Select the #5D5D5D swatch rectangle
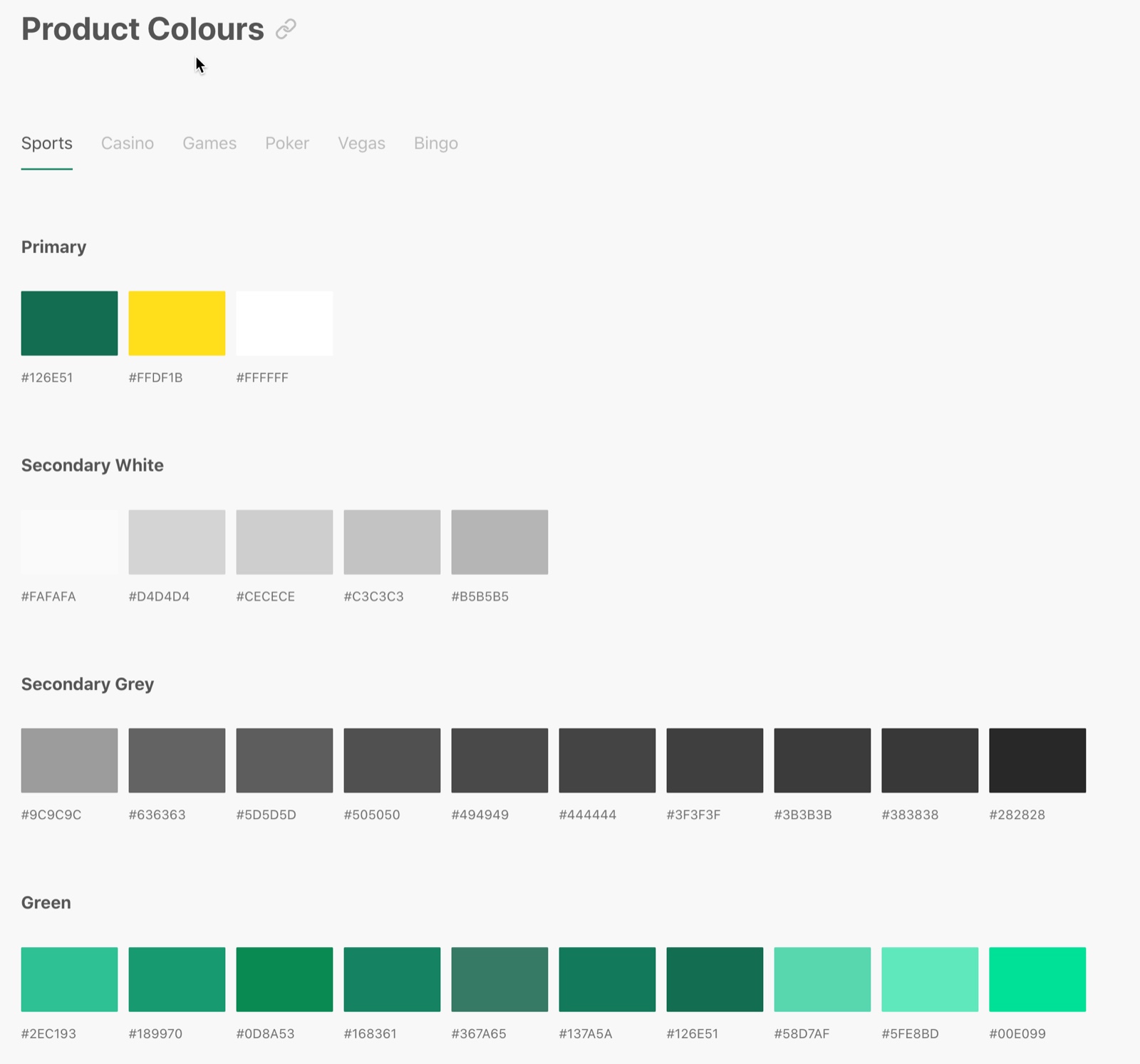This screenshot has height=1064, width=1140. point(284,760)
